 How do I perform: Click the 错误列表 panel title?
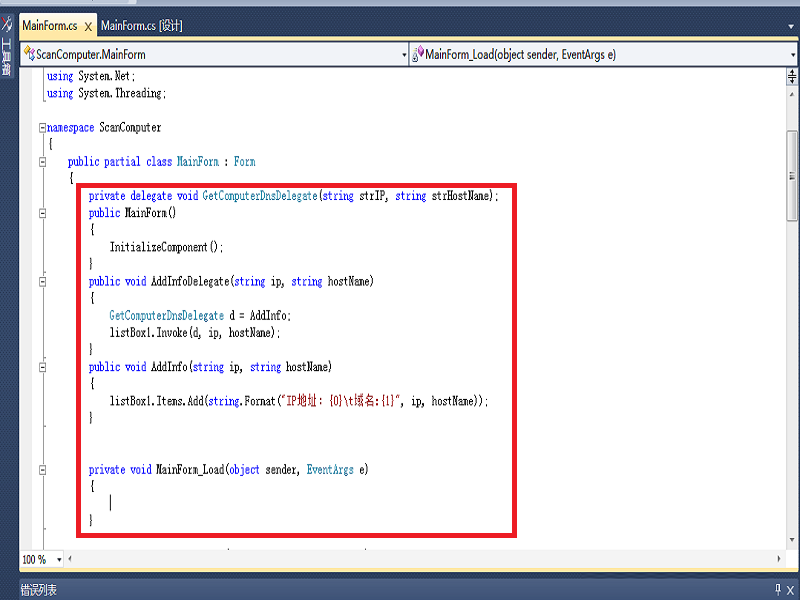click(39, 590)
